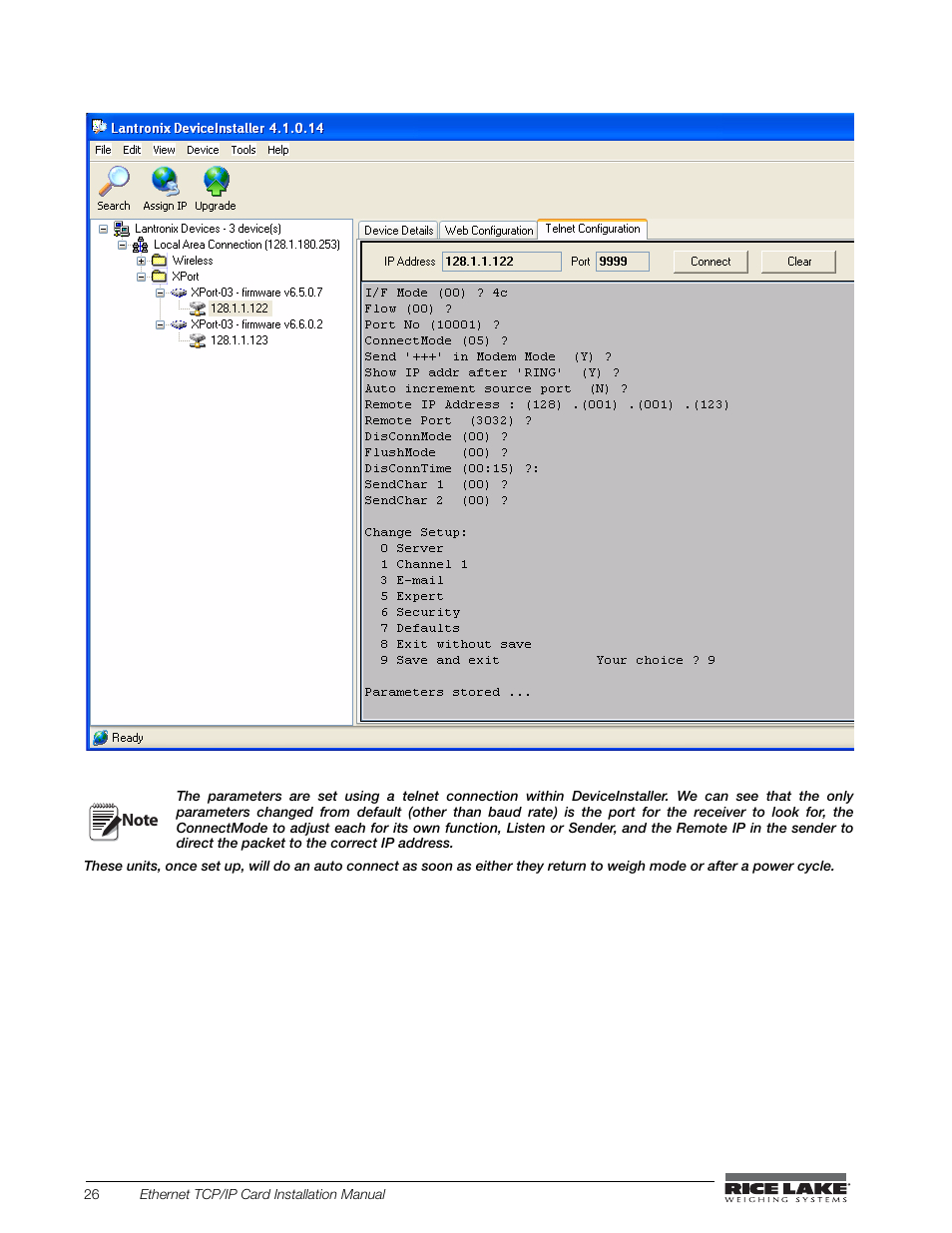Collapse the XPort-03 firmware v6.5.0.7 node

click(160, 293)
